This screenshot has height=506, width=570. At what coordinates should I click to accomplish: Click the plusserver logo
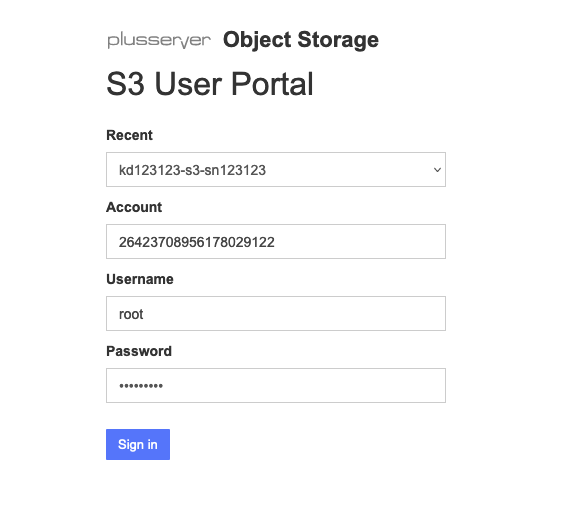coord(159,40)
